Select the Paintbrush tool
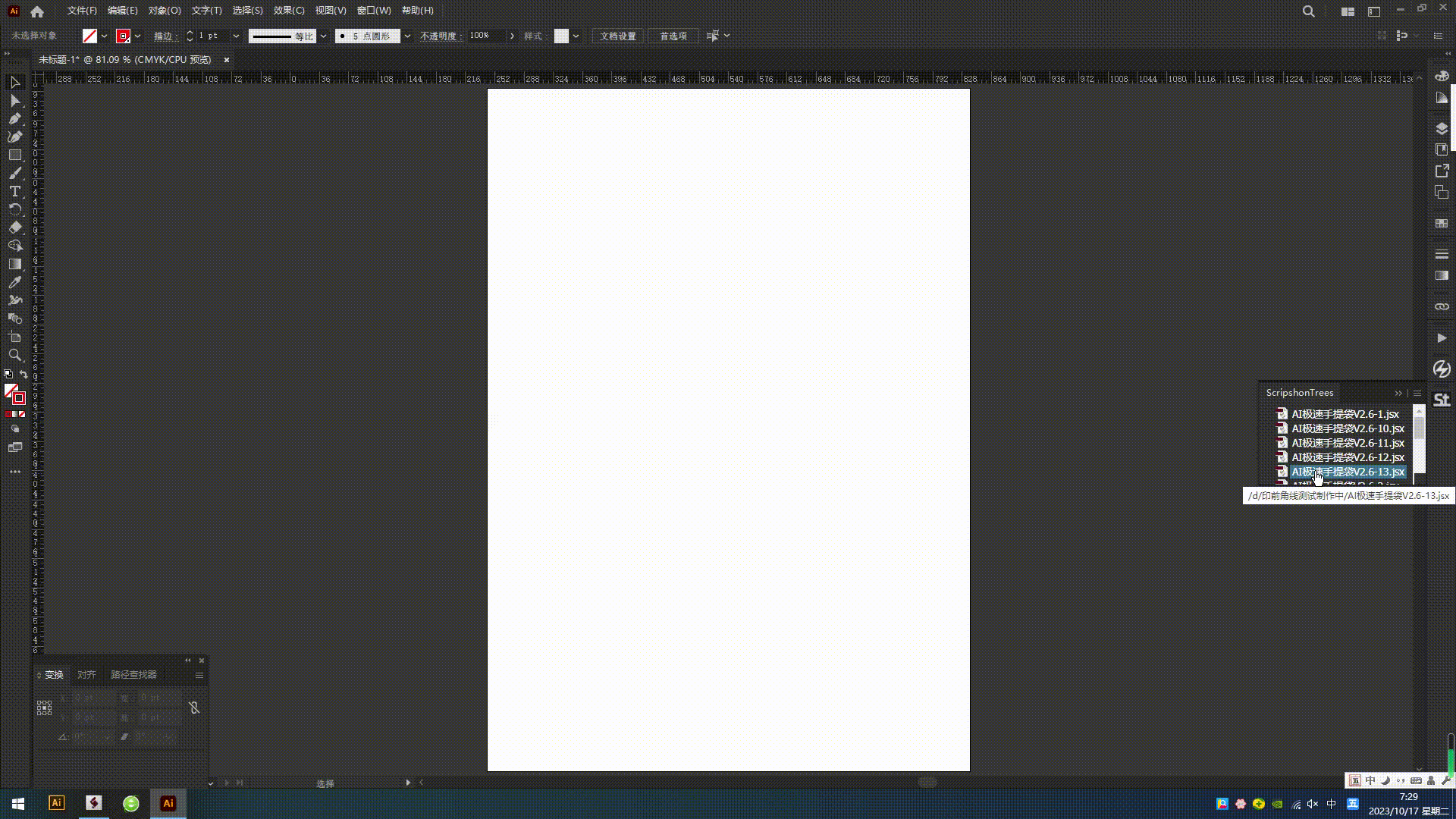This screenshot has width=1456, height=819. coord(15,173)
